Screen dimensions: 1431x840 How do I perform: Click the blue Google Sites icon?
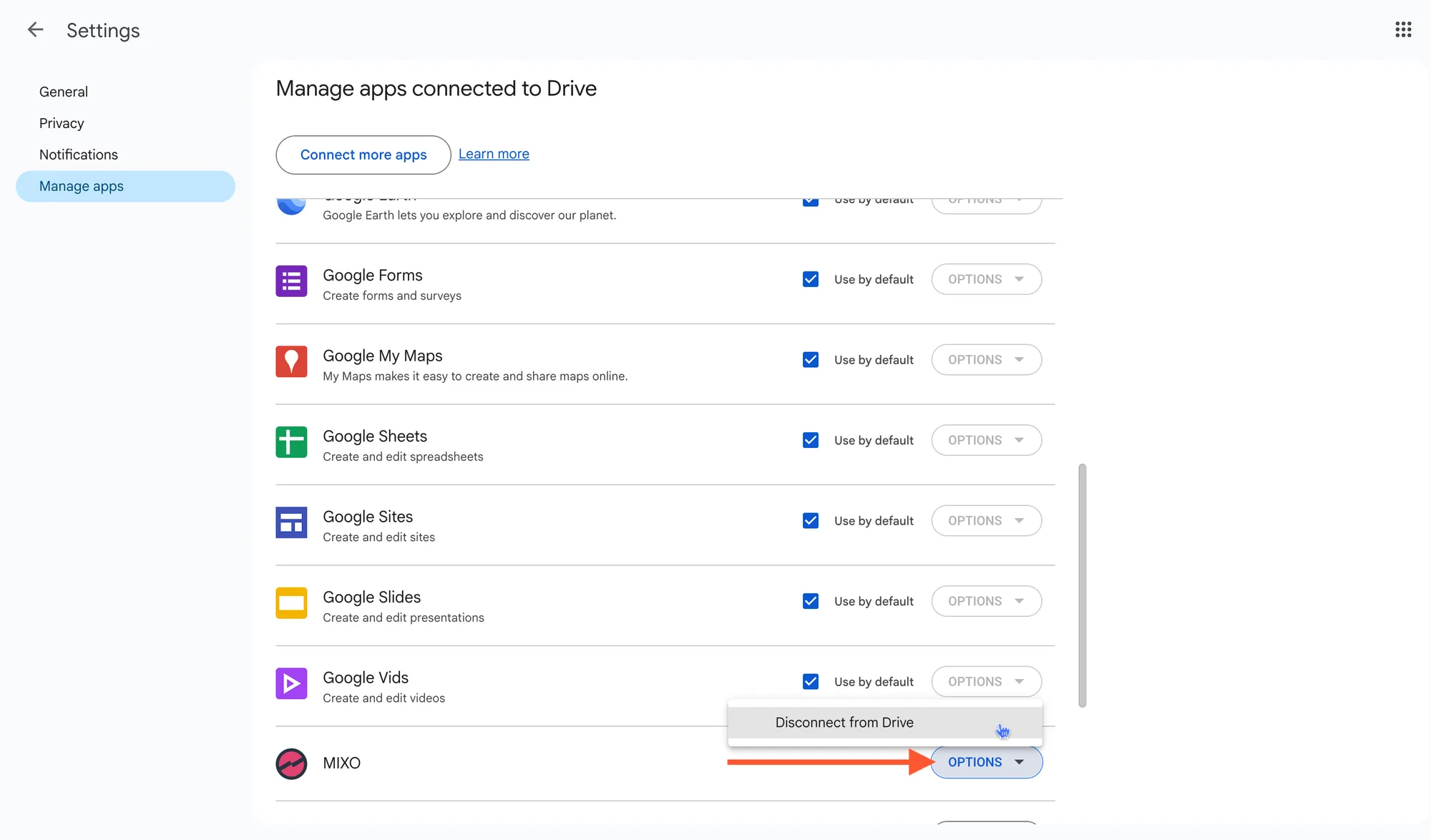[x=291, y=523]
